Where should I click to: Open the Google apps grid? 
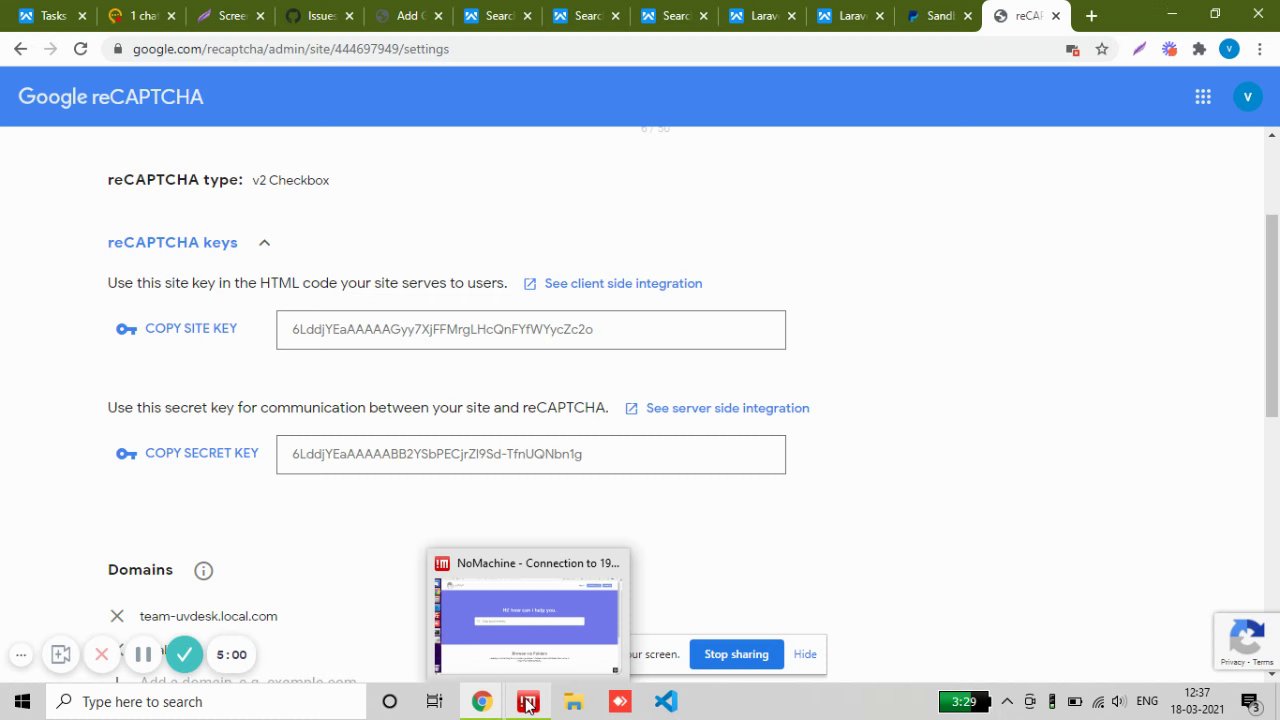click(x=1203, y=97)
